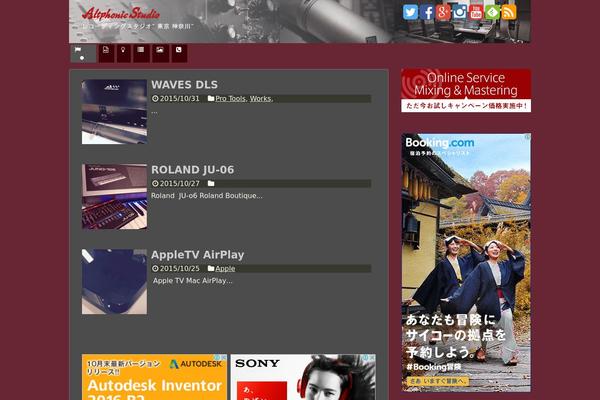This screenshot has width=600, height=400.
Task: Select the phone contact navigation tab
Action: 179,53
